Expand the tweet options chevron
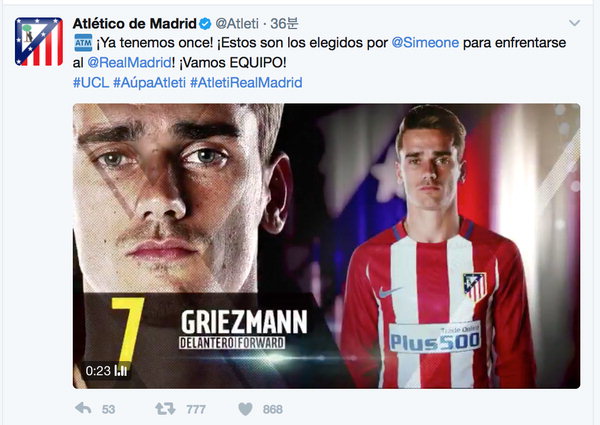600x425 pixels. (x=574, y=23)
